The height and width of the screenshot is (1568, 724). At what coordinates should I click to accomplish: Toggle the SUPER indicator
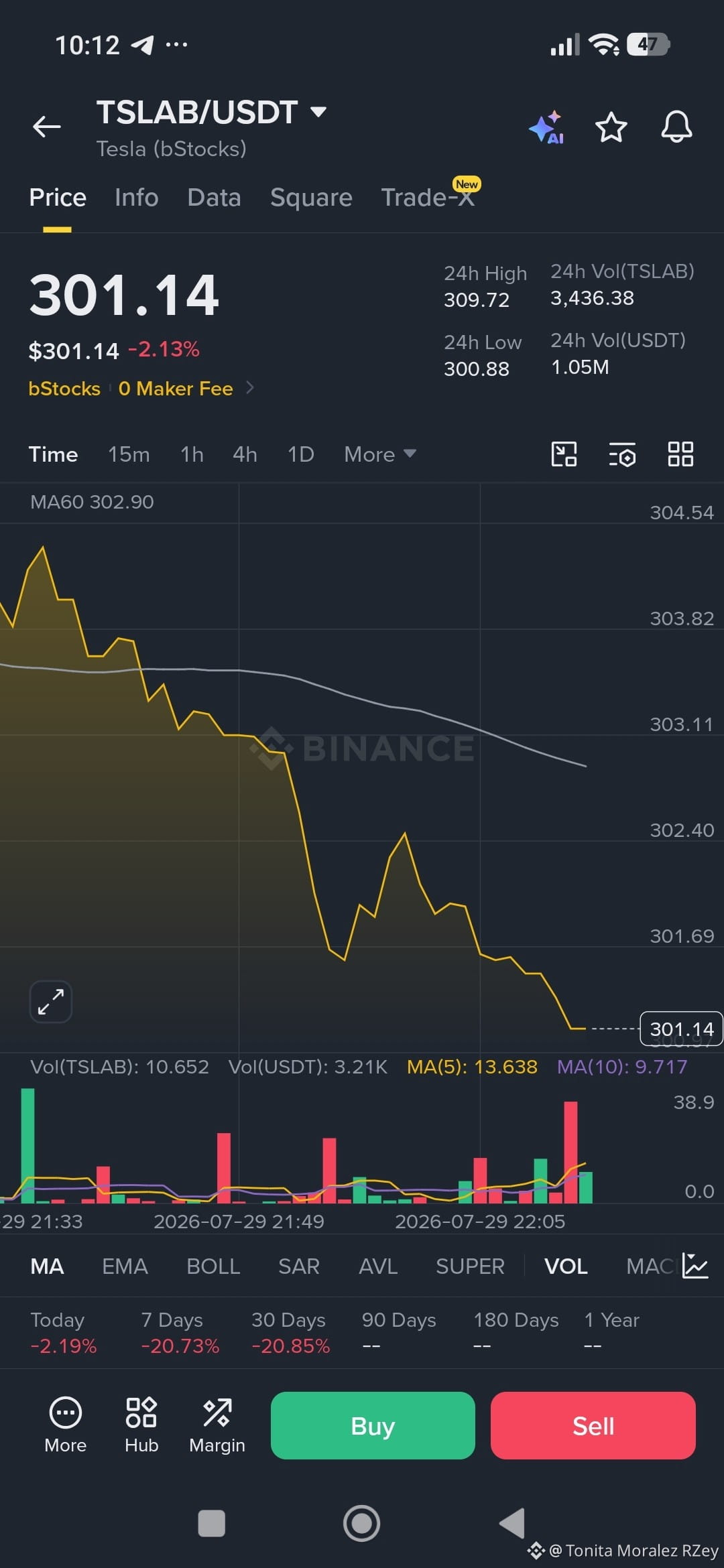(470, 1266)
